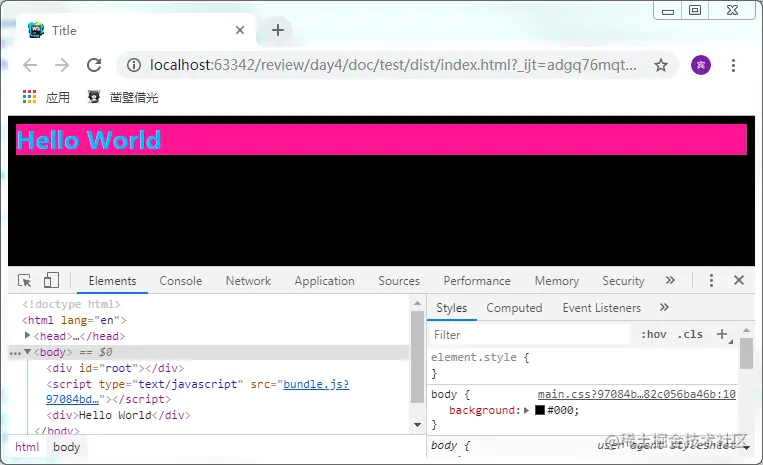Open the black #000 color swatch
The width and height of the screenshot is (763, 465).
tap(540, 410)
